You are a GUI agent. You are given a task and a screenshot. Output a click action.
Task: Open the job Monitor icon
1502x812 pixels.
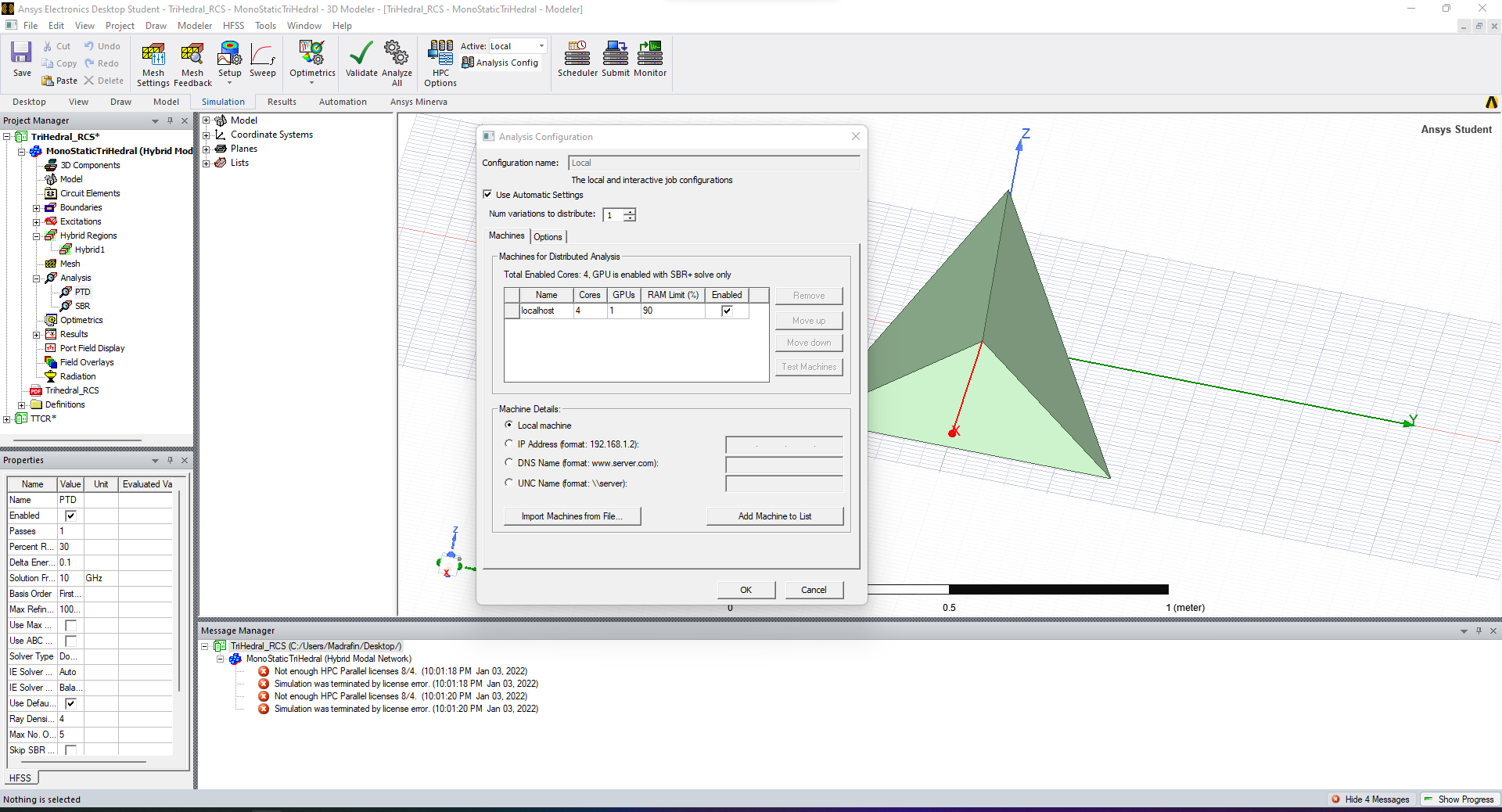click(x=650, y=53)
